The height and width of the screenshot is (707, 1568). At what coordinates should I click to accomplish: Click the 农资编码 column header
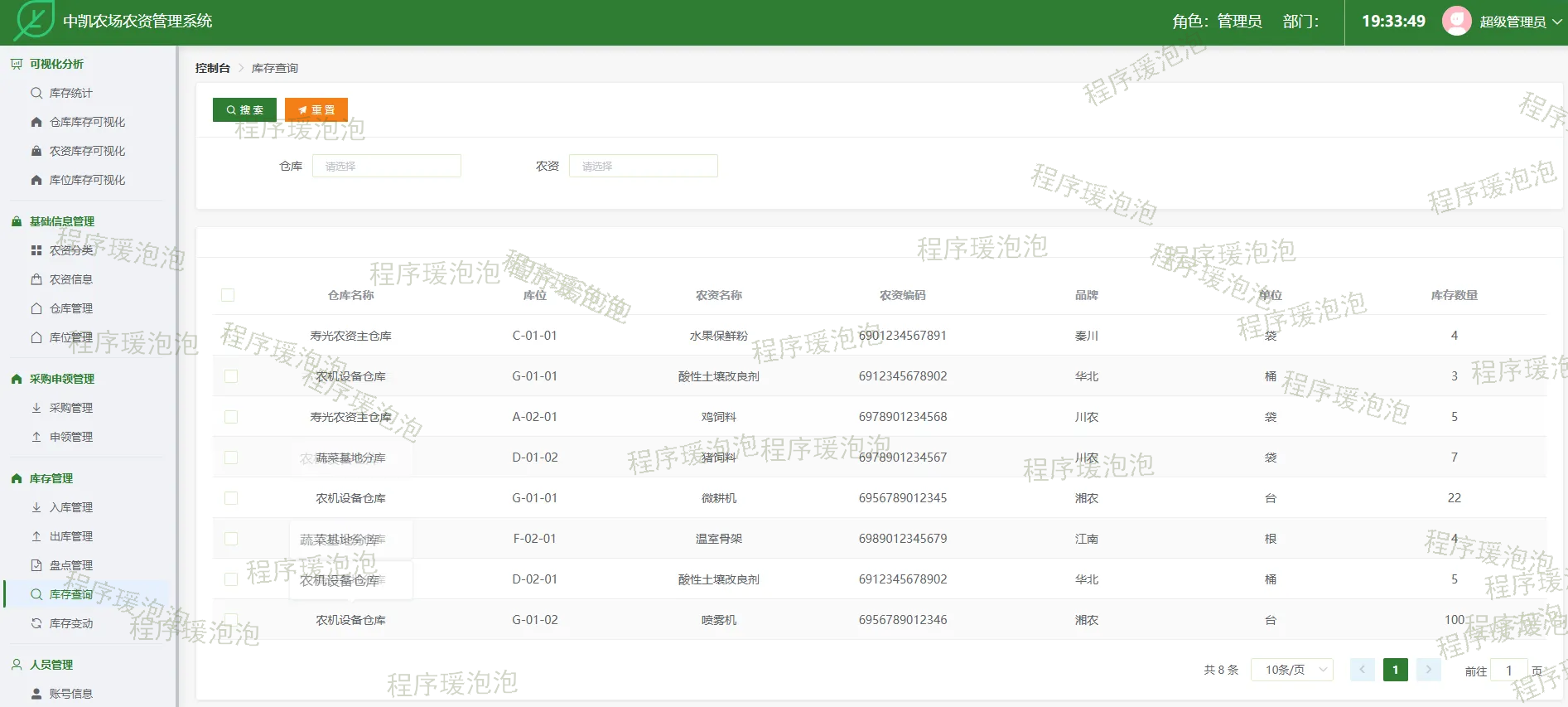(903, 295)
